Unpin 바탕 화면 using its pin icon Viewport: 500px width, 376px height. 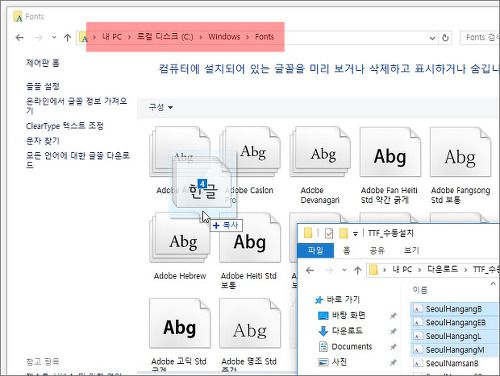click(393, 315)
